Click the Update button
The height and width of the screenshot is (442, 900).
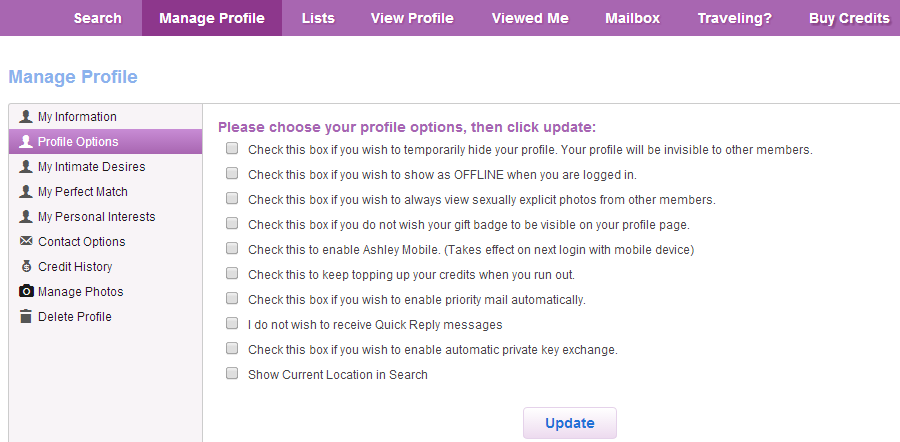click(x=569, y=423)
